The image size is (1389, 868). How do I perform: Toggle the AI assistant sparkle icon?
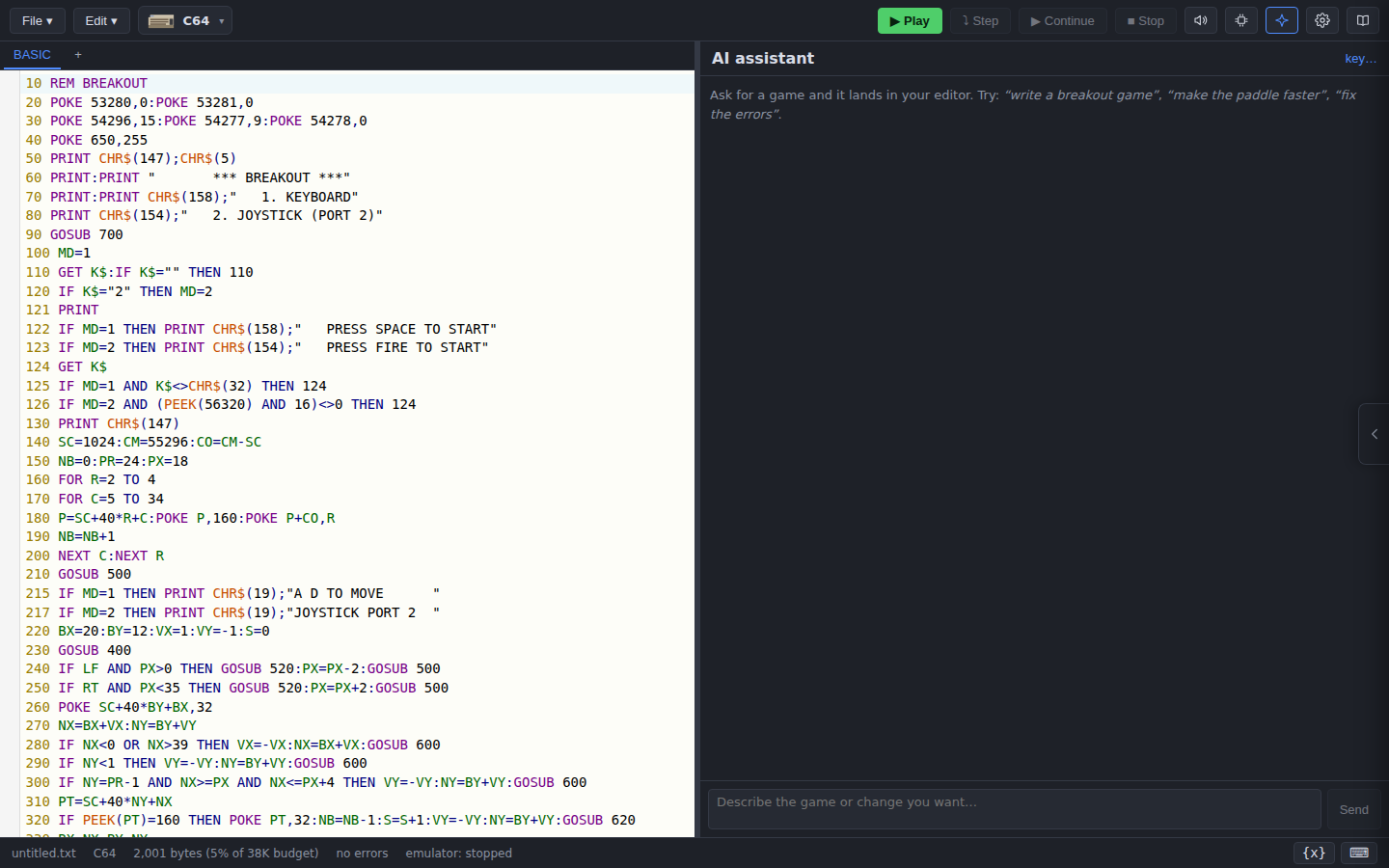(x=1282, y=20)
